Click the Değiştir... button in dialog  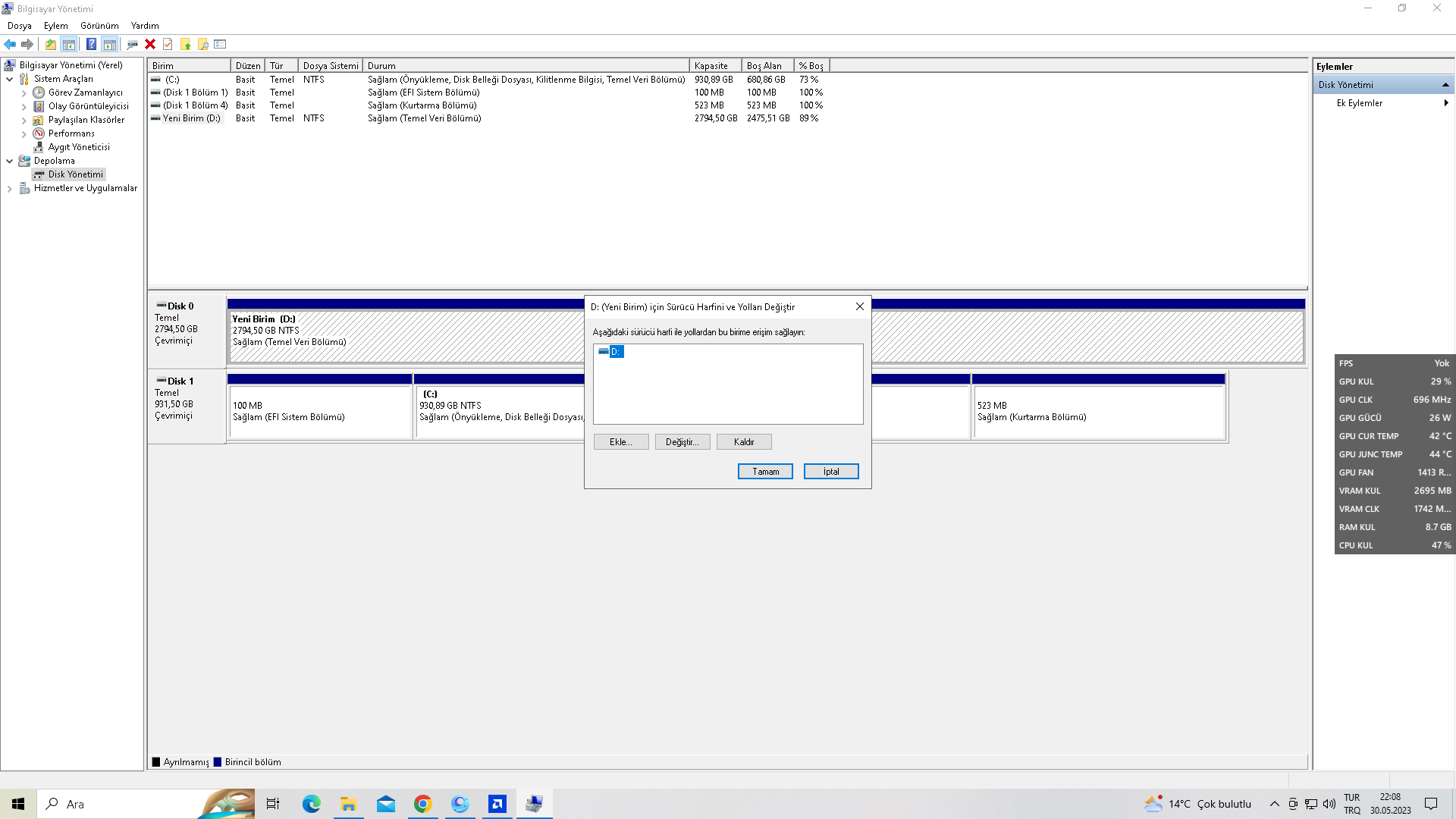point(682,441)
